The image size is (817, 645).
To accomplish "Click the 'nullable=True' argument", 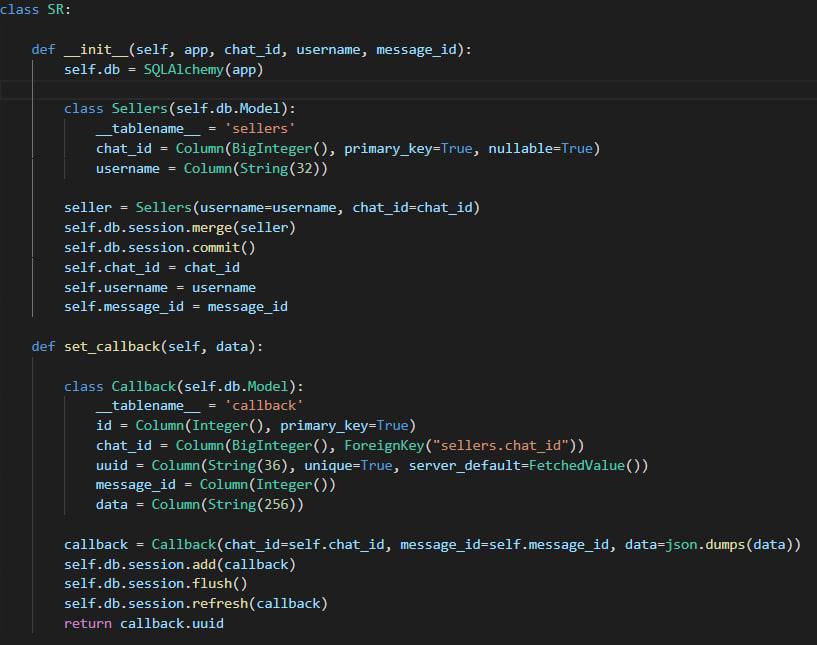I will 540,148.
